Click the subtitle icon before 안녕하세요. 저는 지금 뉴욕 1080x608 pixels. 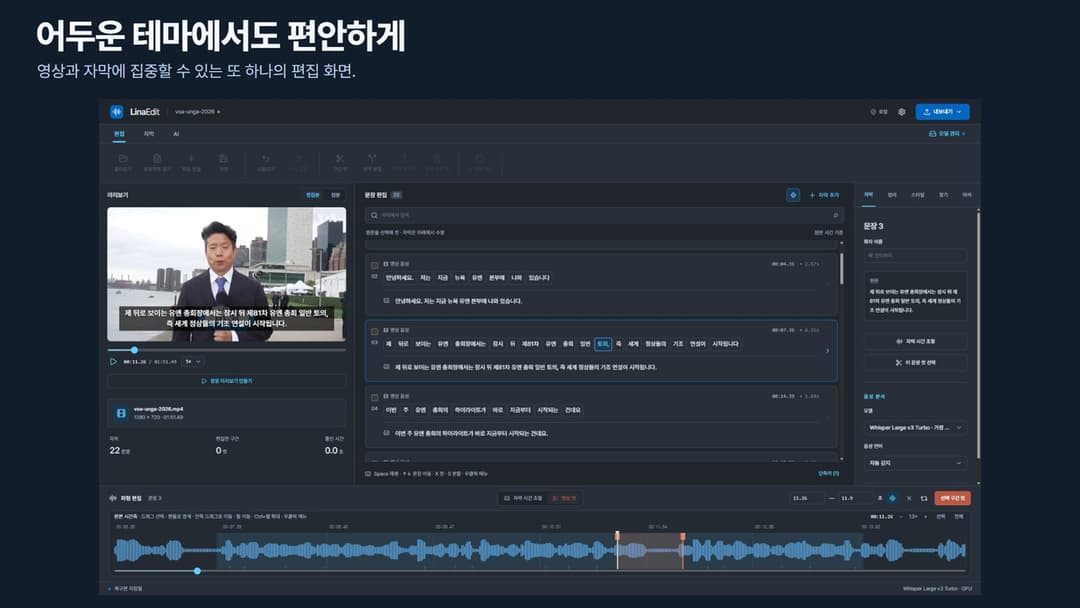[386, 301]
